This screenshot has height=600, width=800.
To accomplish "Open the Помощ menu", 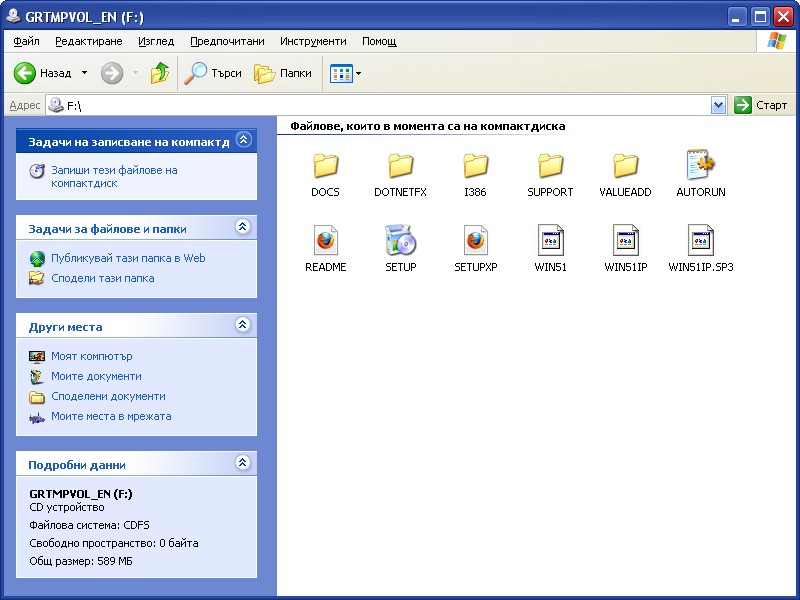I will pyautogui.click(x=379, y=41).
